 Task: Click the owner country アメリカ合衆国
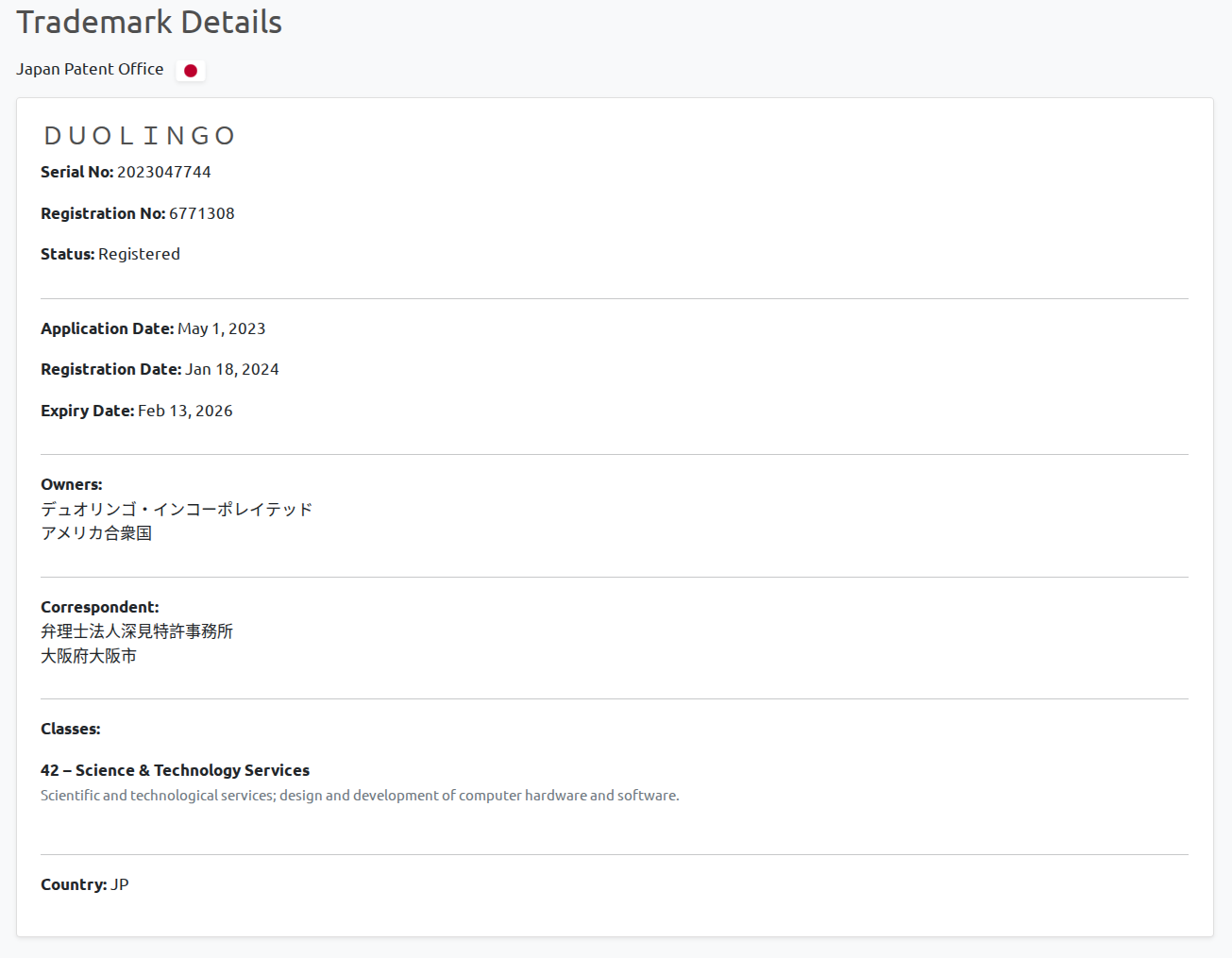click(x=96, y=533)
